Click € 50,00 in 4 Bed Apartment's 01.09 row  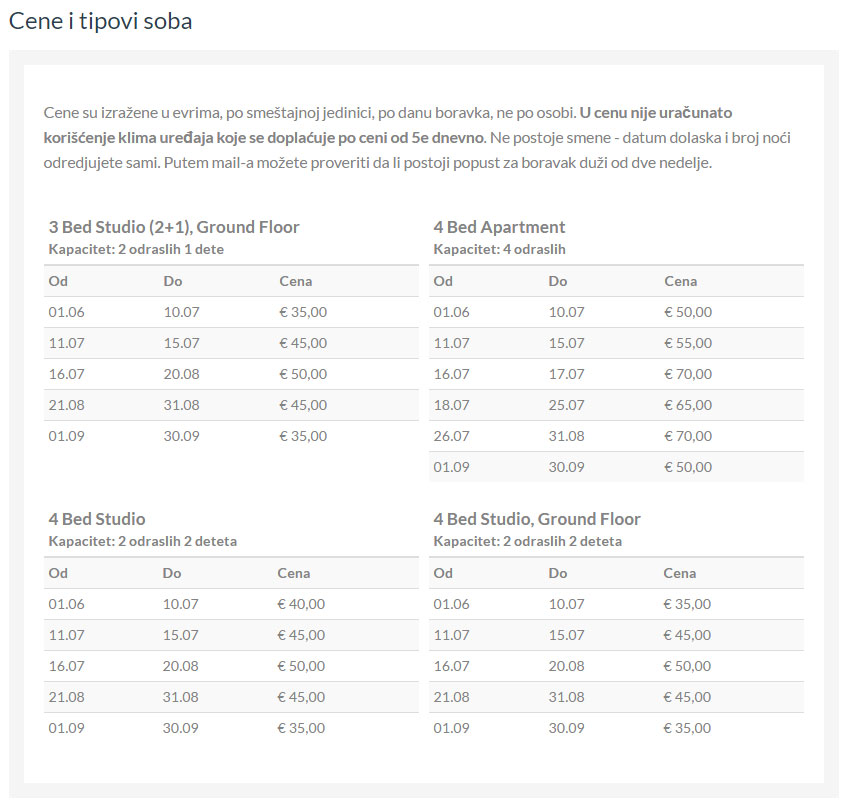688,467
